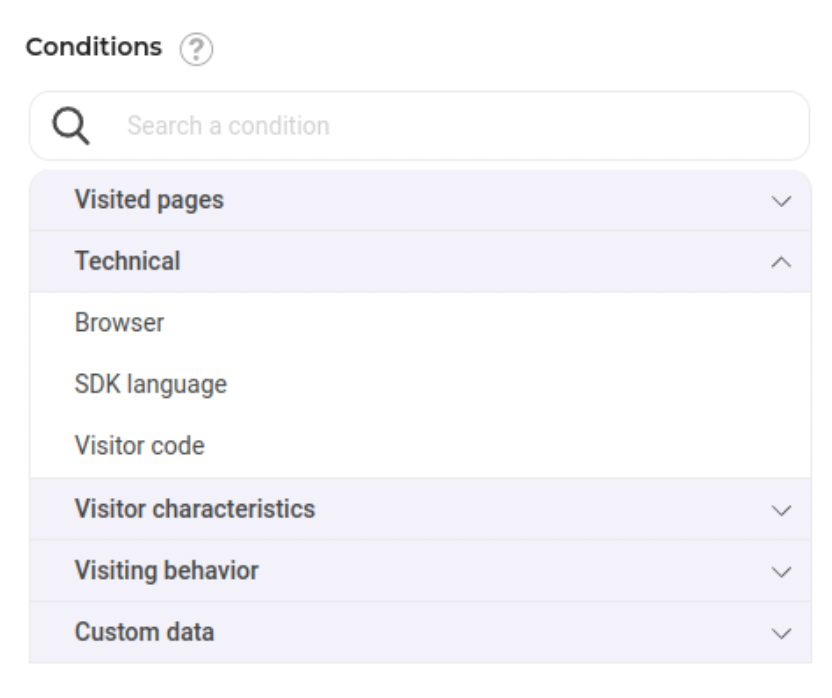Click the Conditions heading text
This screenshot has height=698, width=832.
94,47
